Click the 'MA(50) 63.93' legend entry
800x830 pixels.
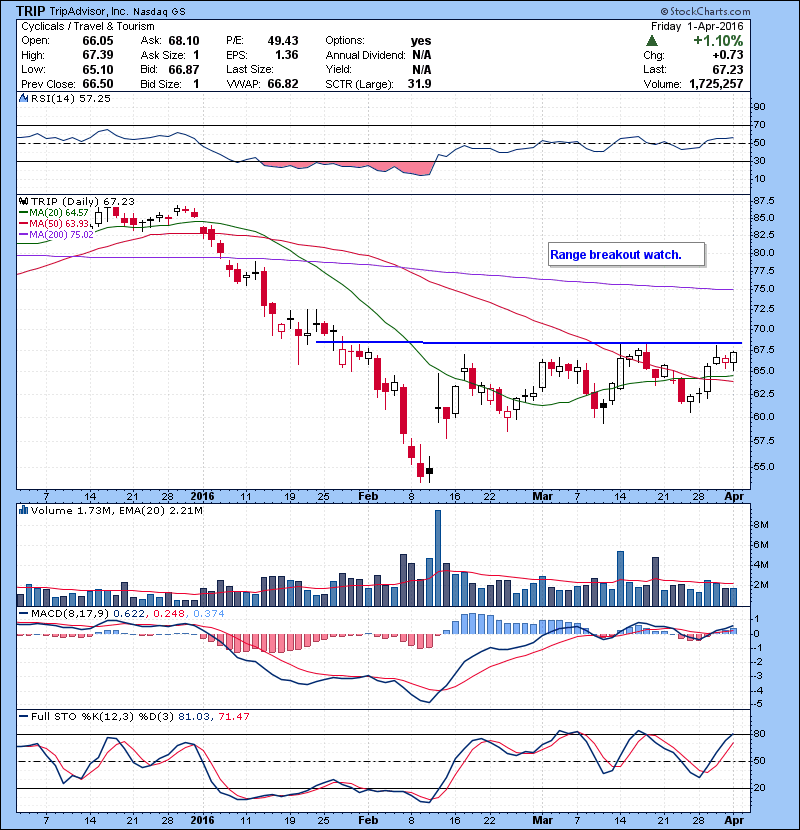coord(54,223)
